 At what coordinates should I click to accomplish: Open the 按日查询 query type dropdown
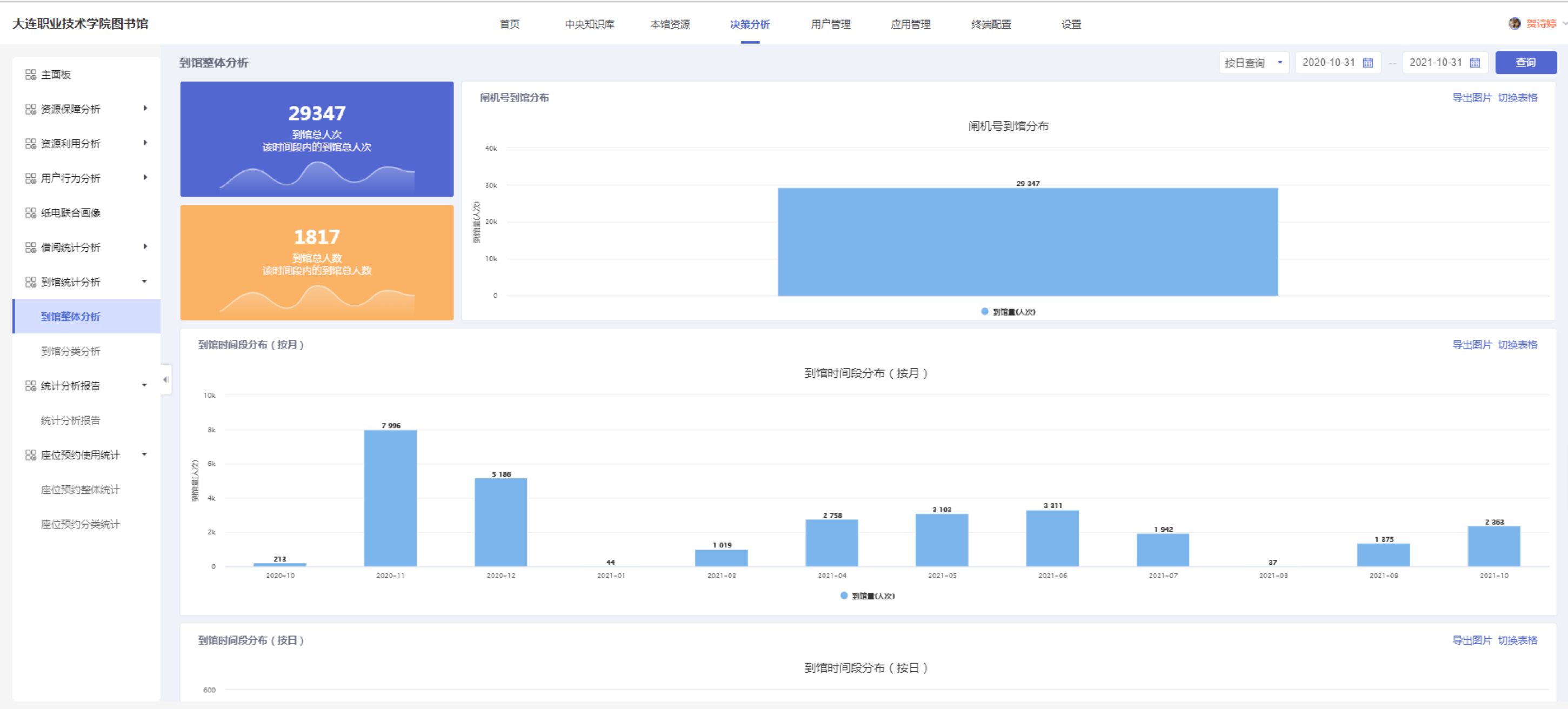point(1253,63)
